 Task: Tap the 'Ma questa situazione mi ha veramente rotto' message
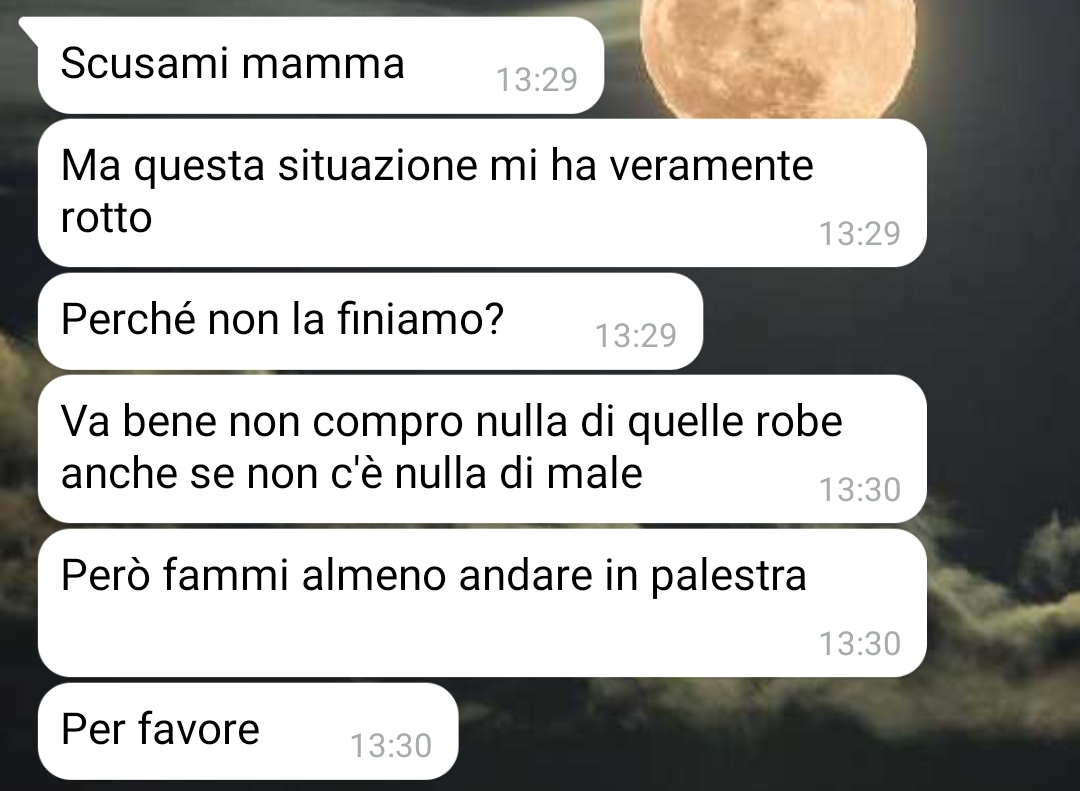coord(482,193)
